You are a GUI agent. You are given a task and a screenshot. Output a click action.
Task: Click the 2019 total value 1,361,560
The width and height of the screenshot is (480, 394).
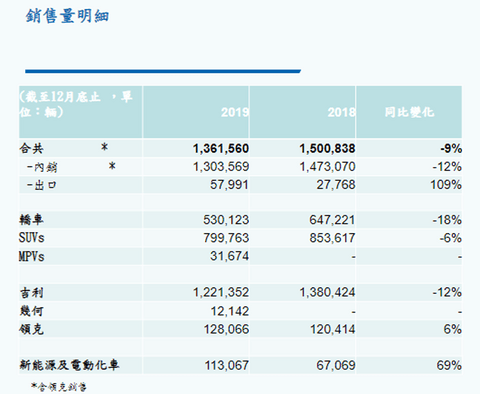(221, 149)
